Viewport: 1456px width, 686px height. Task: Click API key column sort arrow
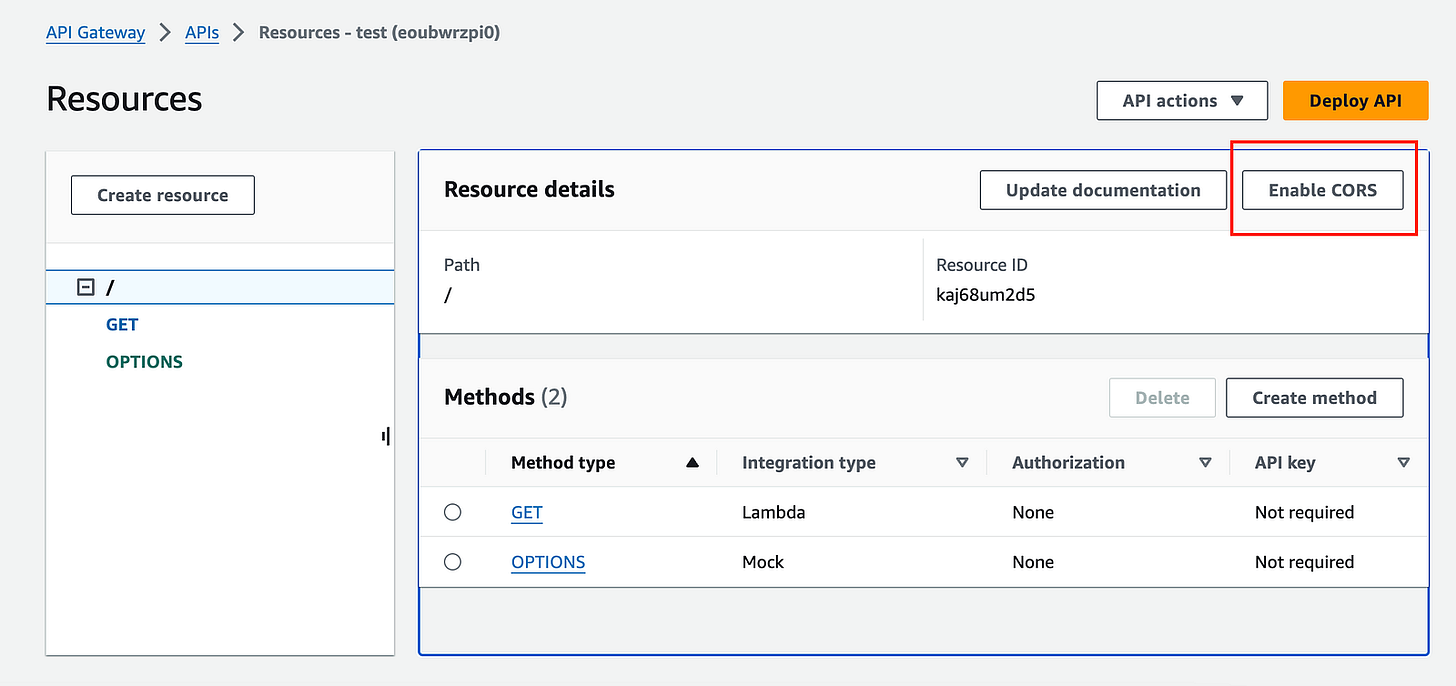tap(1403, 463)
